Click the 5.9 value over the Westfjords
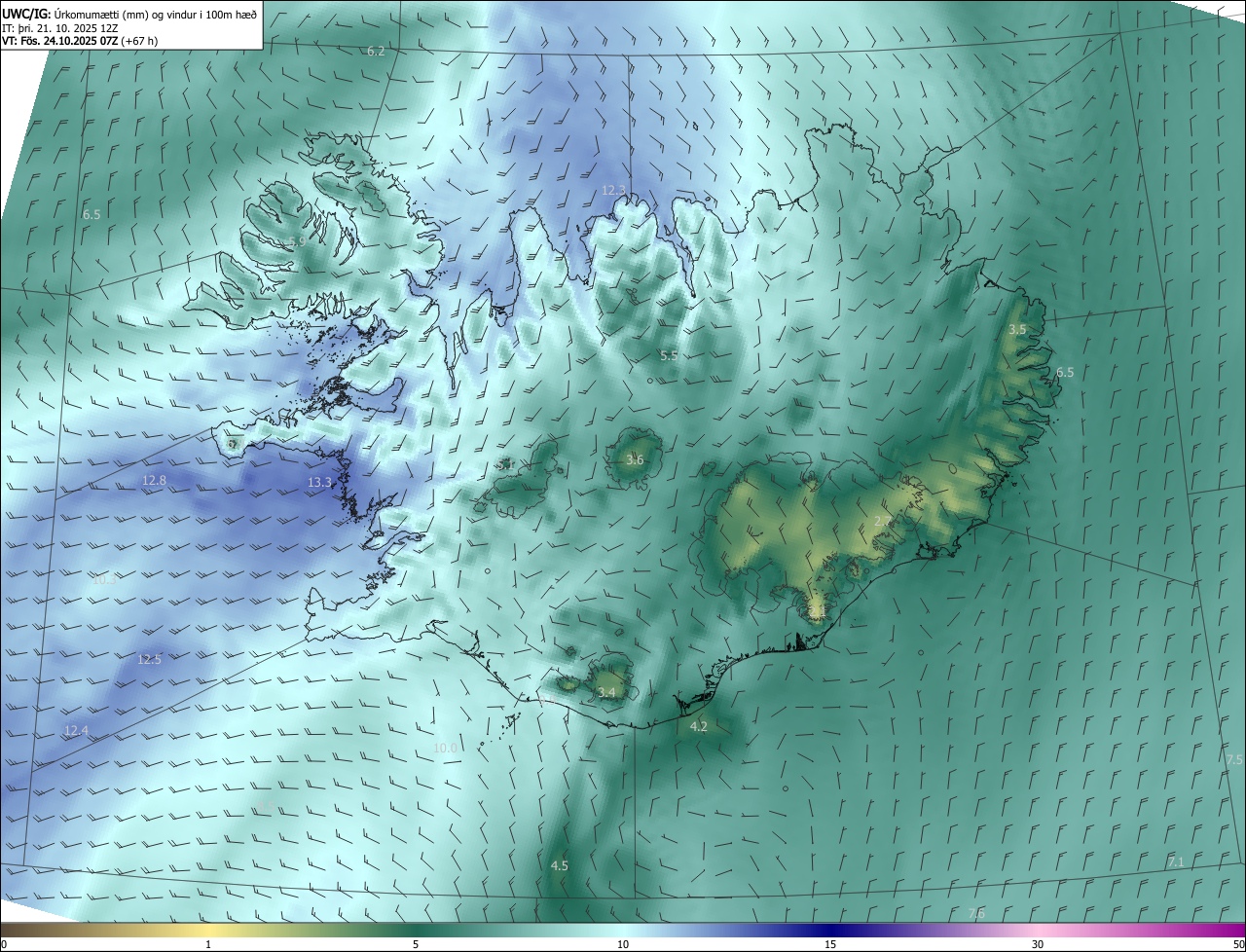This screenshot has width=1246, height=952. click(297, 241)
